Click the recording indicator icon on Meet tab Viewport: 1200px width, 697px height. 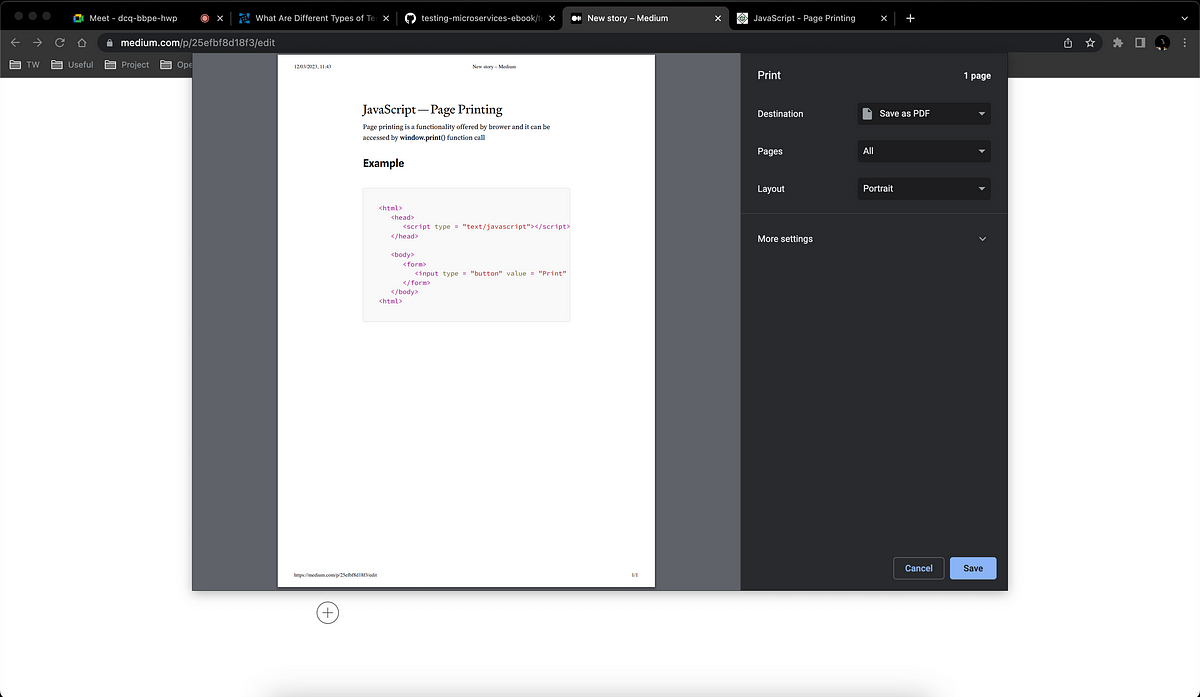tap(205, 18)
